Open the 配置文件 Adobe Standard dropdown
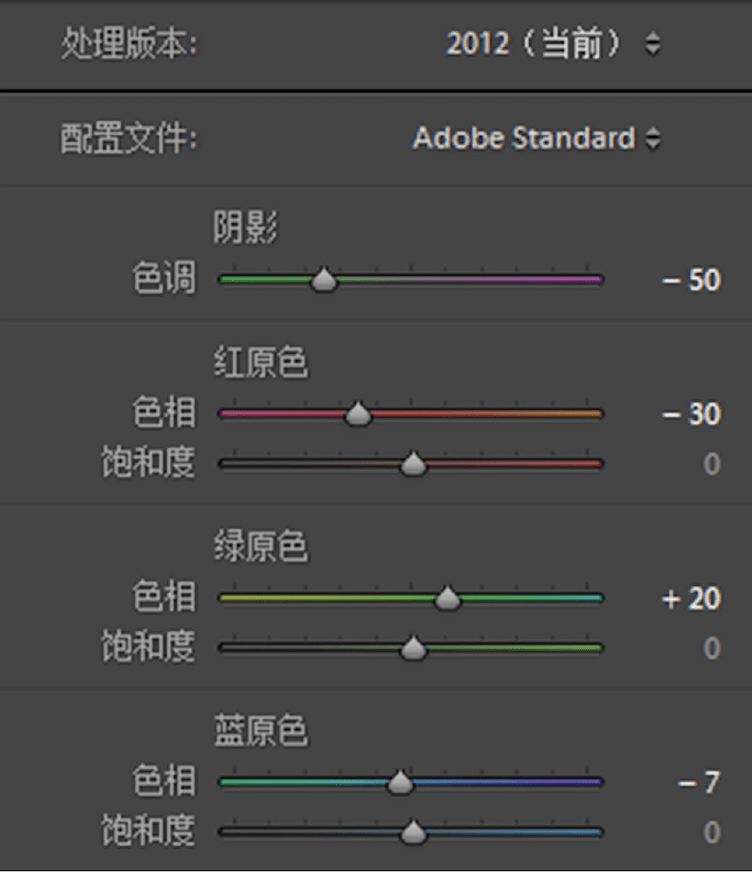Image resolution: width=752 pixels, height=872 pixels. point(537,138)
